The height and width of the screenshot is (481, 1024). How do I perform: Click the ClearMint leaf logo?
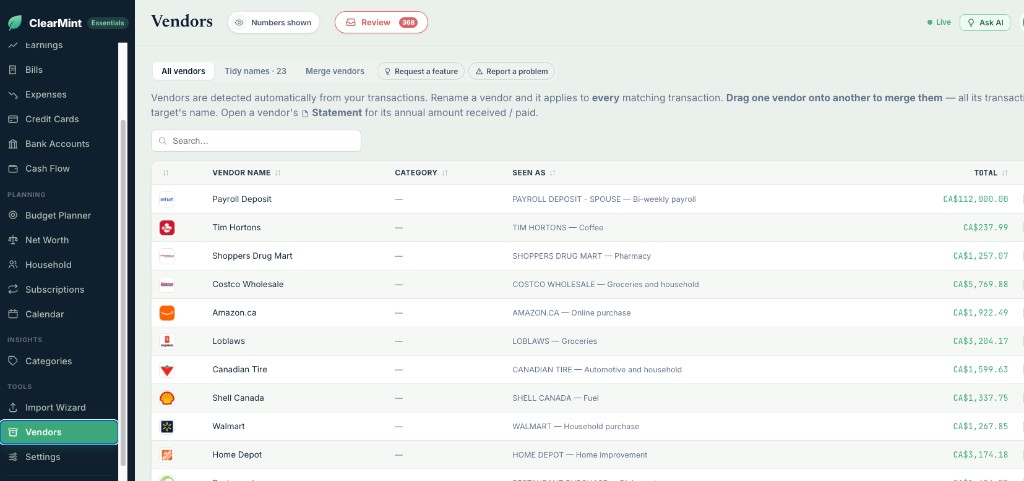click(14, 23)
